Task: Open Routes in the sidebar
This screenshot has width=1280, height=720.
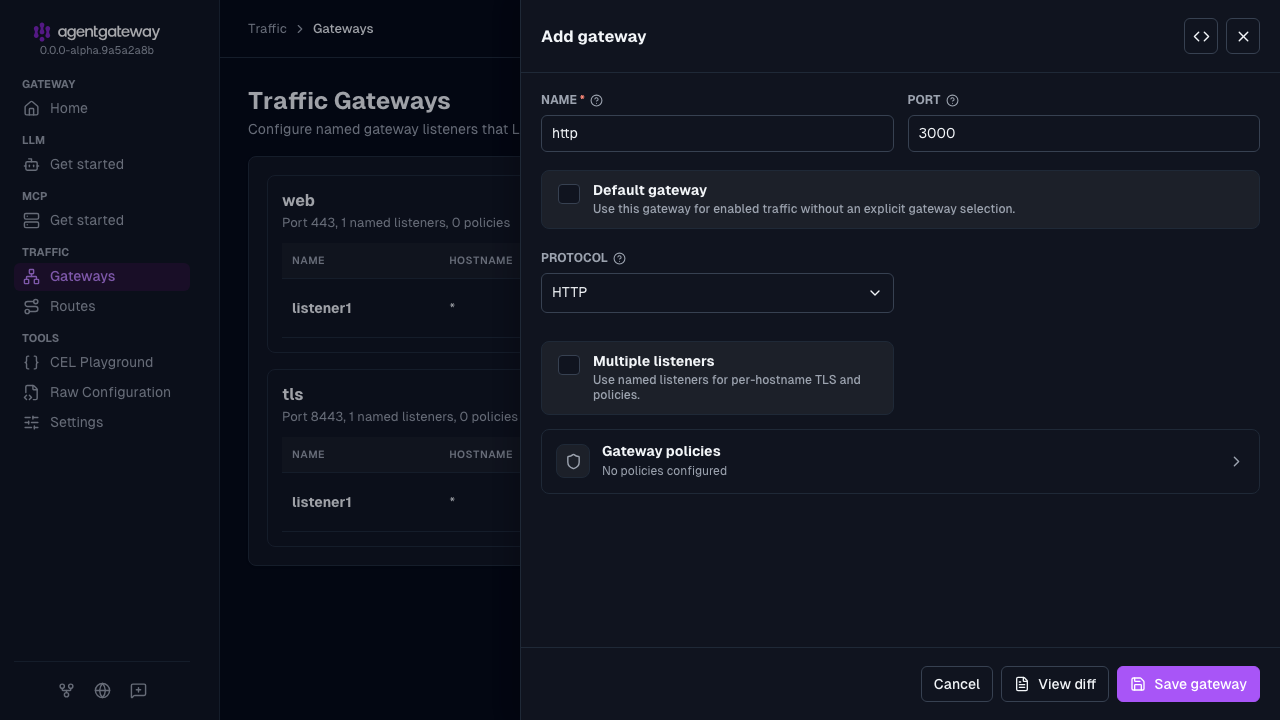Action: click(x=102, y=306)
